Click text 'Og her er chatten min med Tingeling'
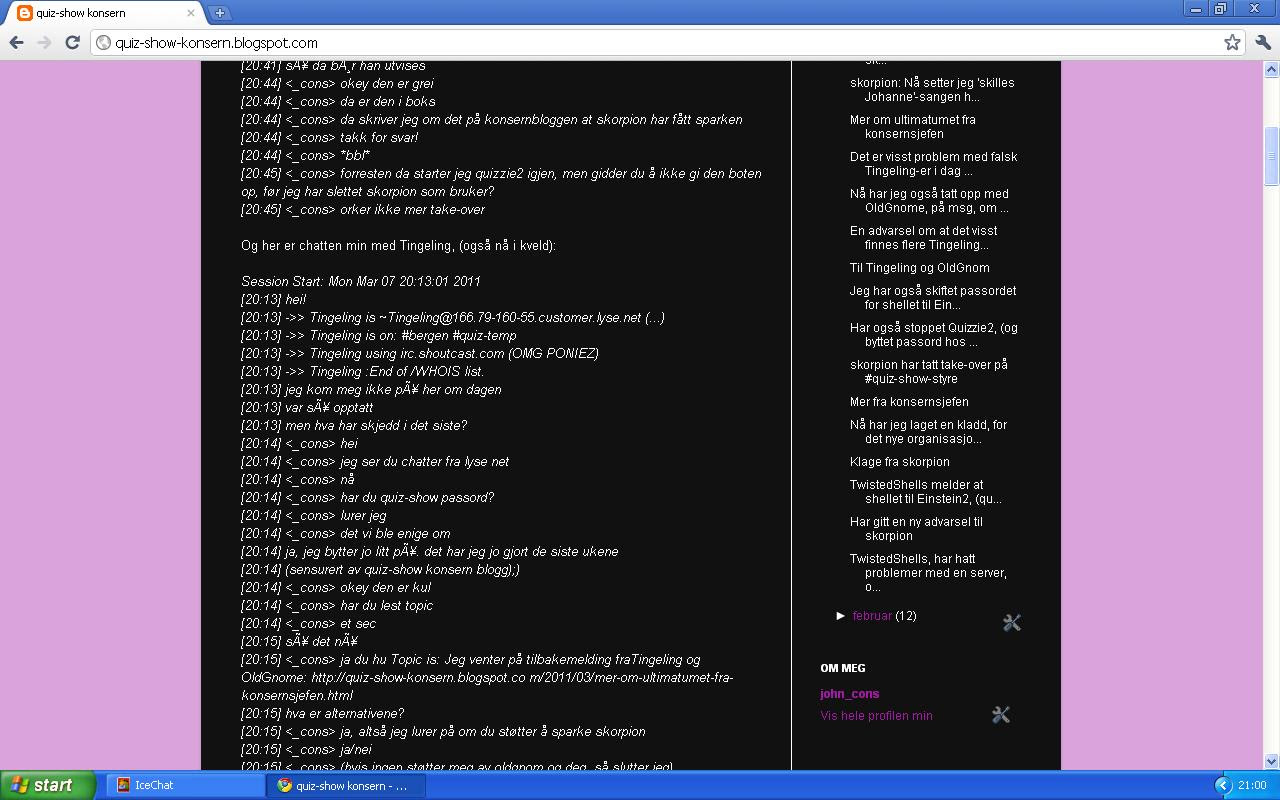 click(398, 246)
